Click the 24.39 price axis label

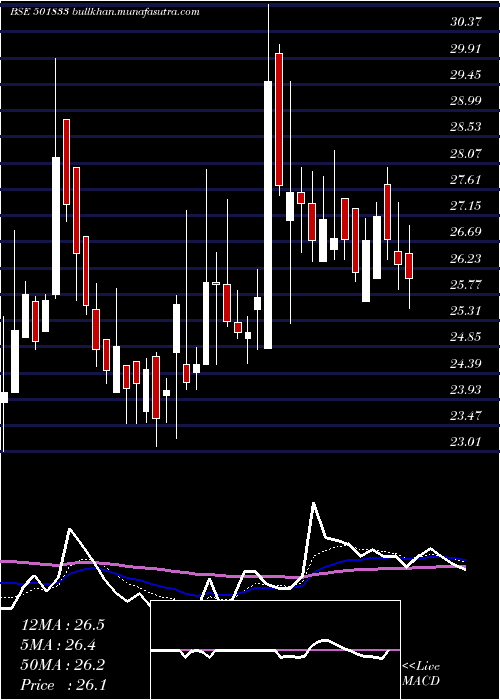click(x=466, y=363)
